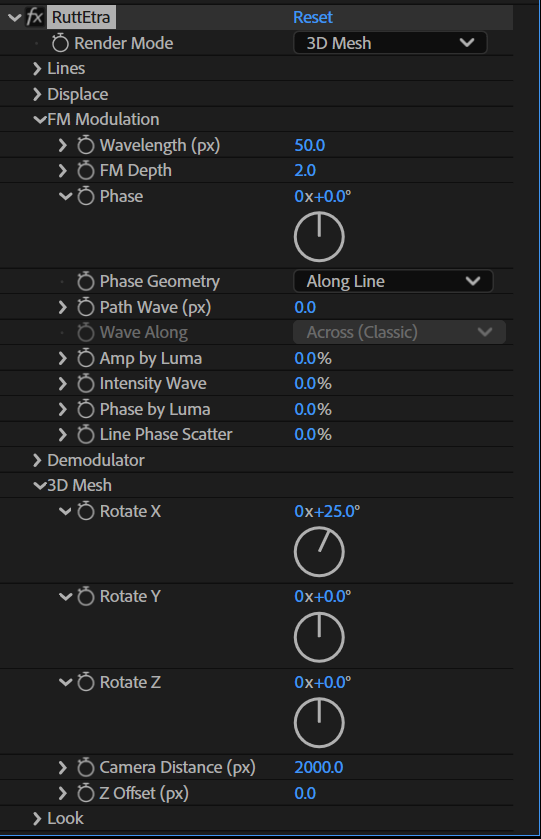Click the Rotate X angle dial

[319, 552]
